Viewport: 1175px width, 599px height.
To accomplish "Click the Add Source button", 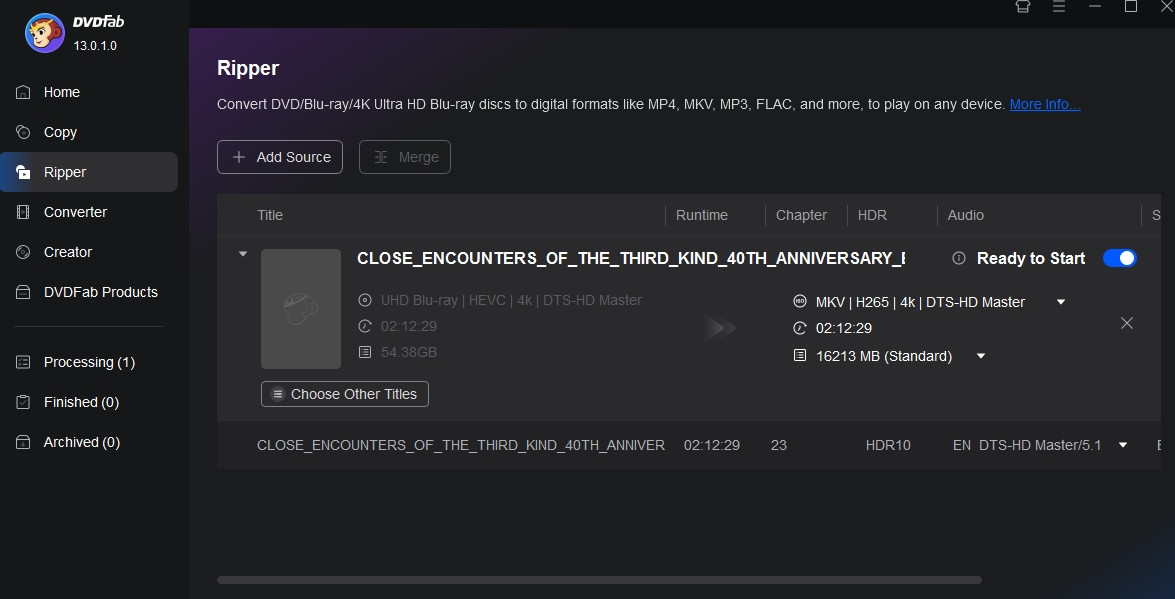I will click(x=280, y=157).
